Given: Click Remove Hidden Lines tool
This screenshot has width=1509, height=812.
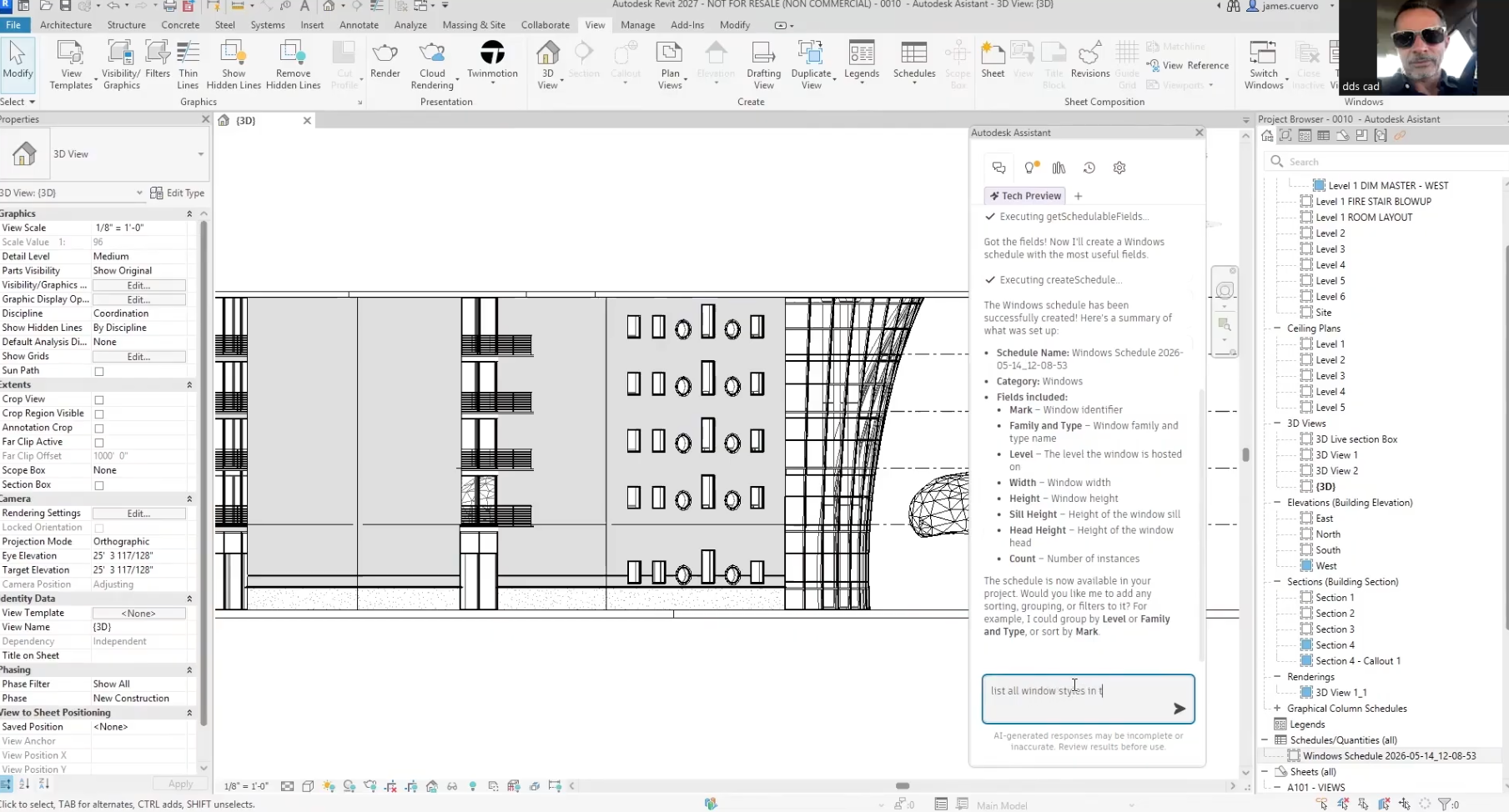Looking at the screenshot, I should pyautogui.click(x=293, y=64).
